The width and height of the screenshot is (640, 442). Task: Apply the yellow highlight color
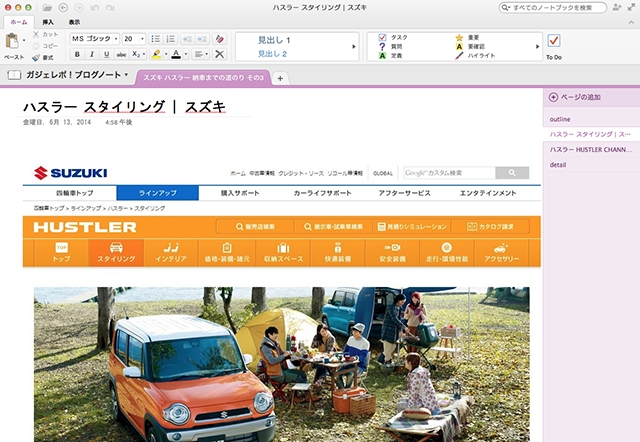pos(156,54)
